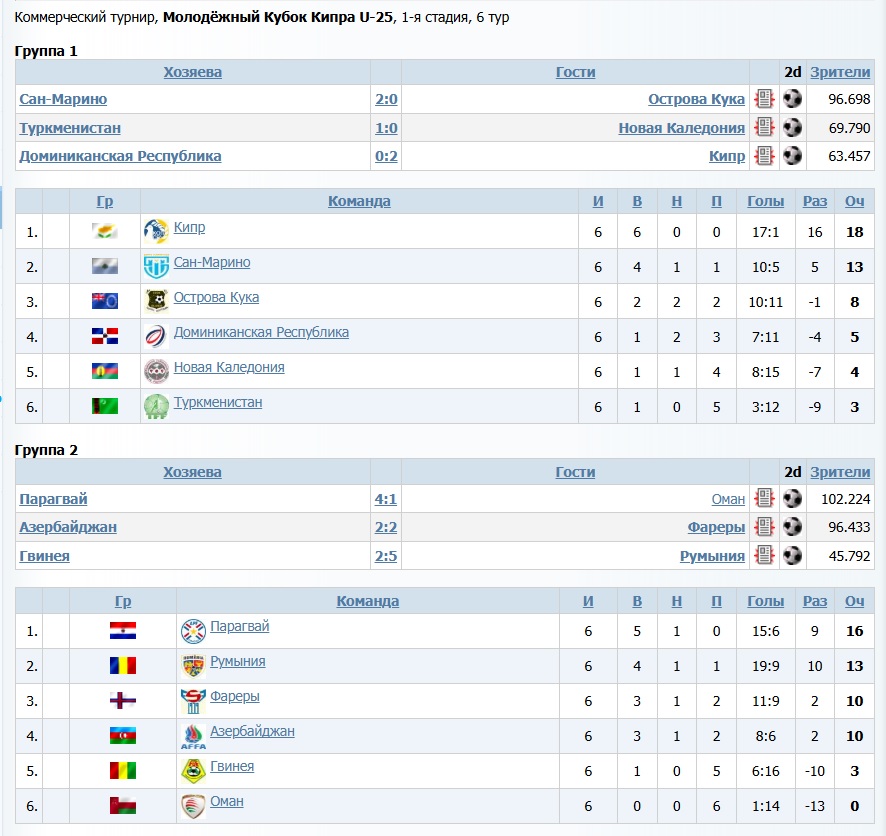
Task: Sort Group 2 standings by Оч column
Action: click(x=855, y=601)
